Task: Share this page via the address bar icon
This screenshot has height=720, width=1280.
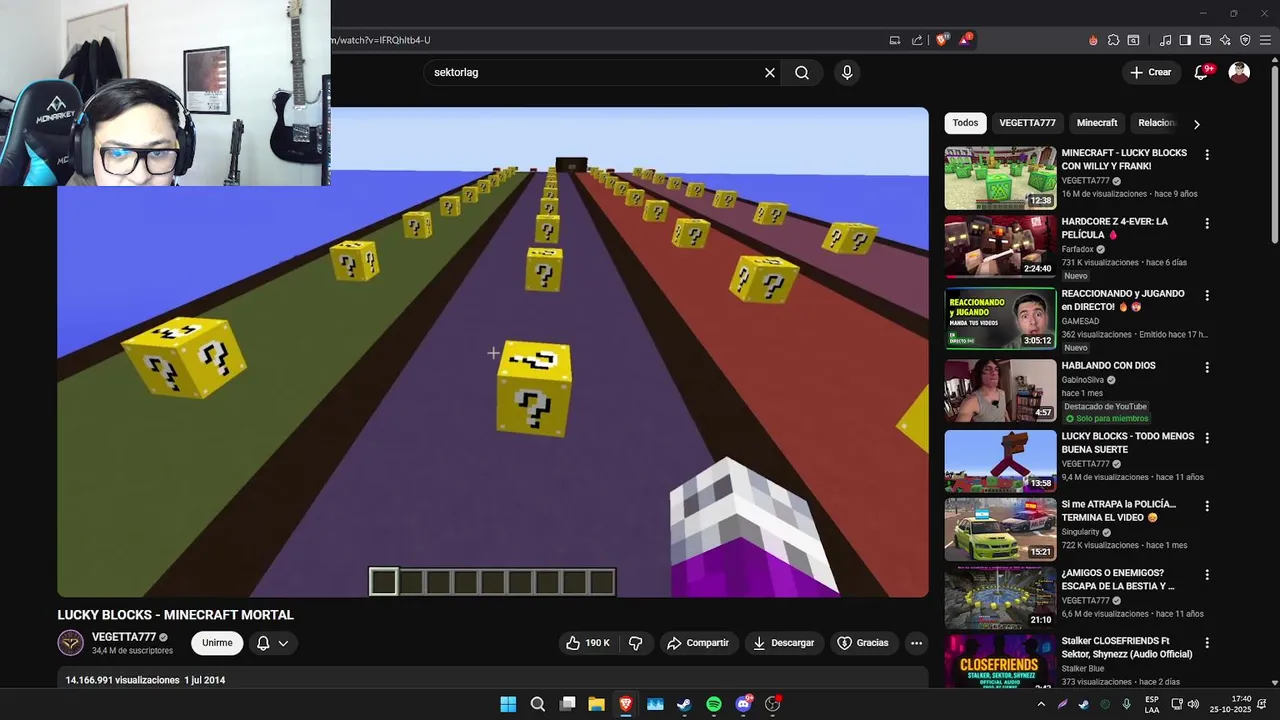Action: [917, 40]
